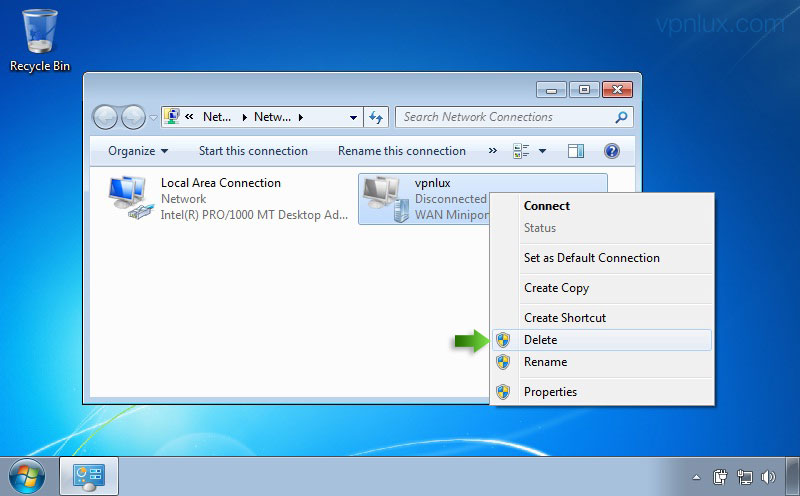The image size is (800, 496).
Task: Choose Create Copy in context menu
Action: click(x=602, y=288)
